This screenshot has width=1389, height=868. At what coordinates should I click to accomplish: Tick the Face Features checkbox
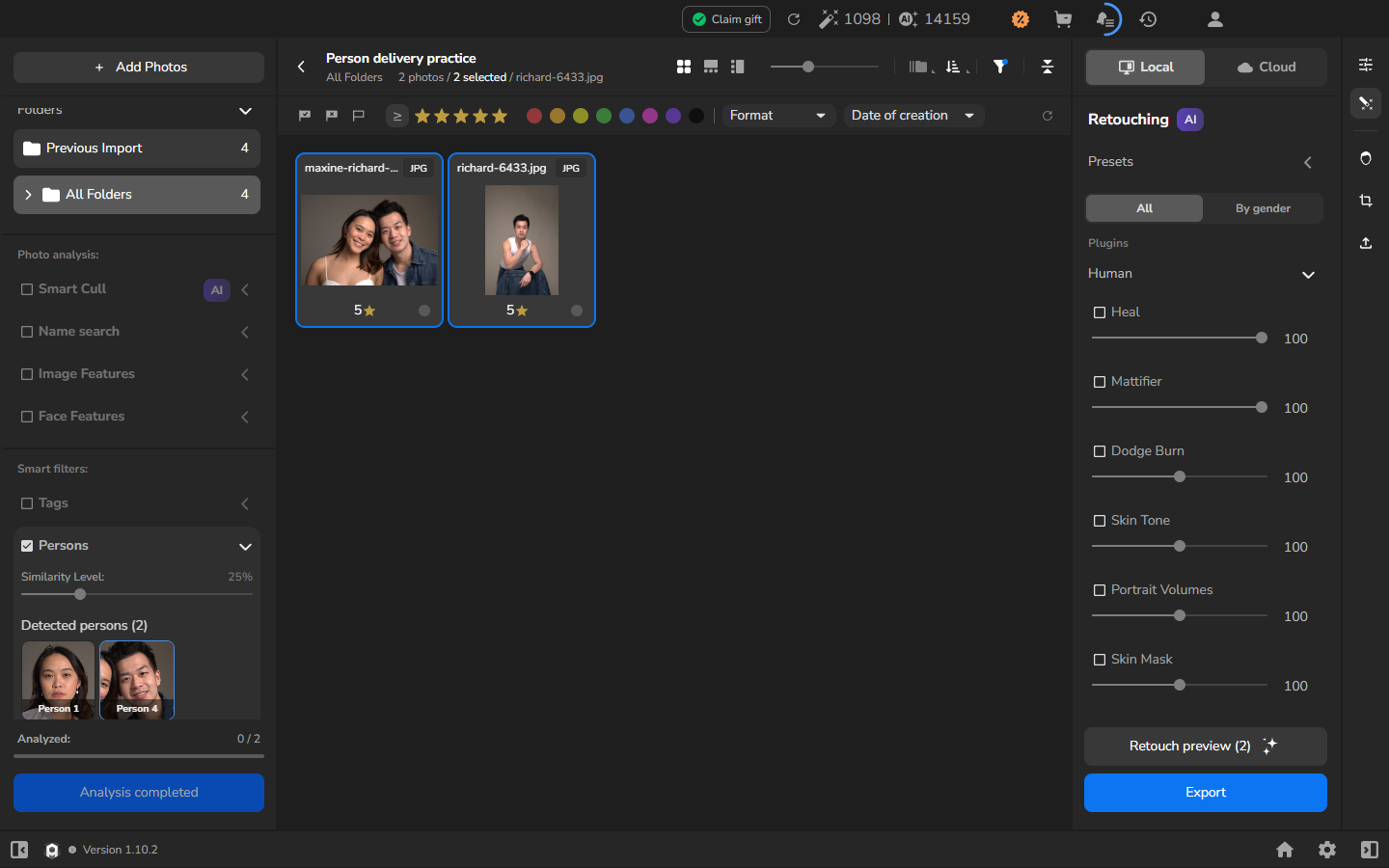click(27, 417)
